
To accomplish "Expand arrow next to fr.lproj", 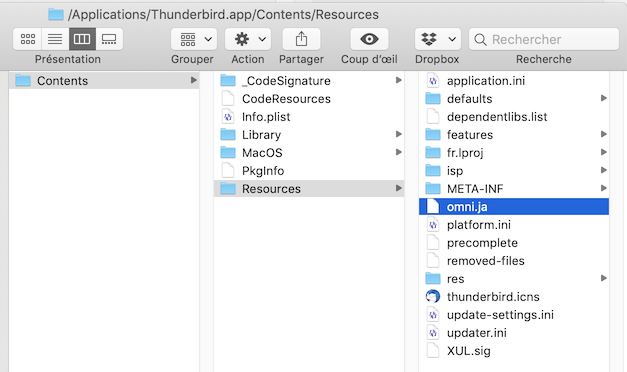I will click(x=604, y=152).
